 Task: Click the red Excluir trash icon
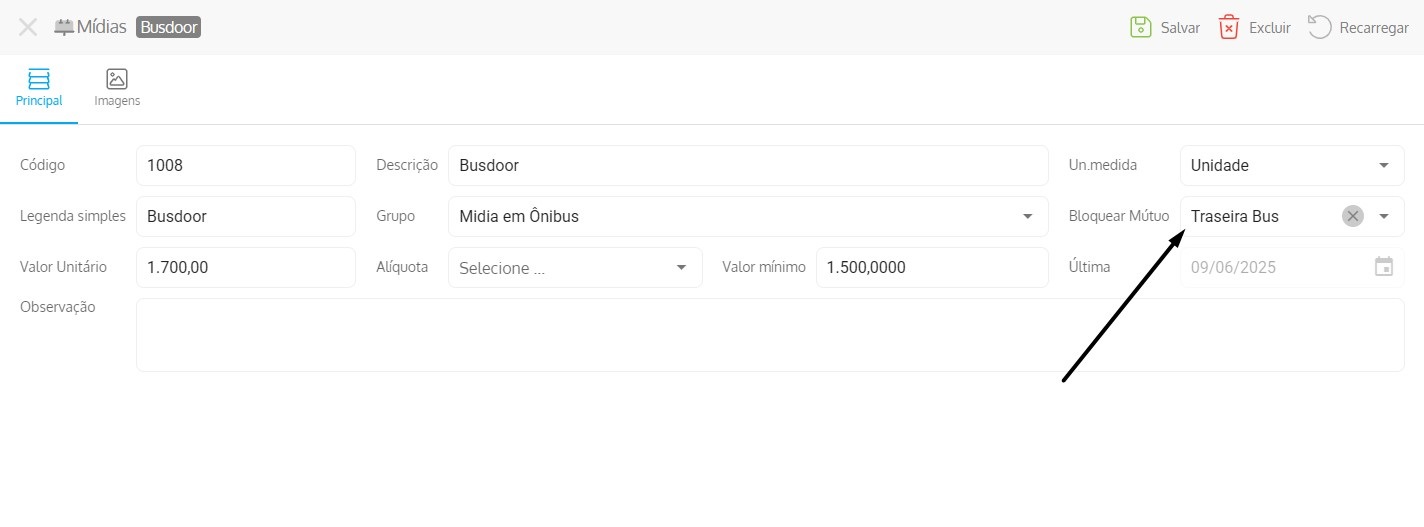point(1229,27)
